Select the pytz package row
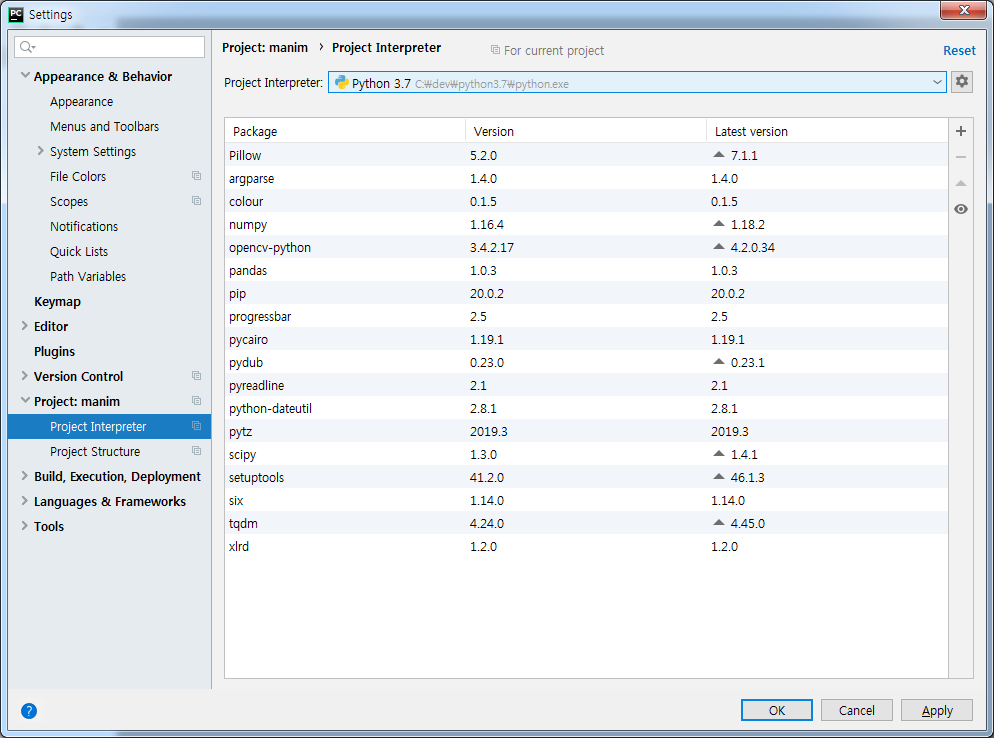 [x=586, y=431]
